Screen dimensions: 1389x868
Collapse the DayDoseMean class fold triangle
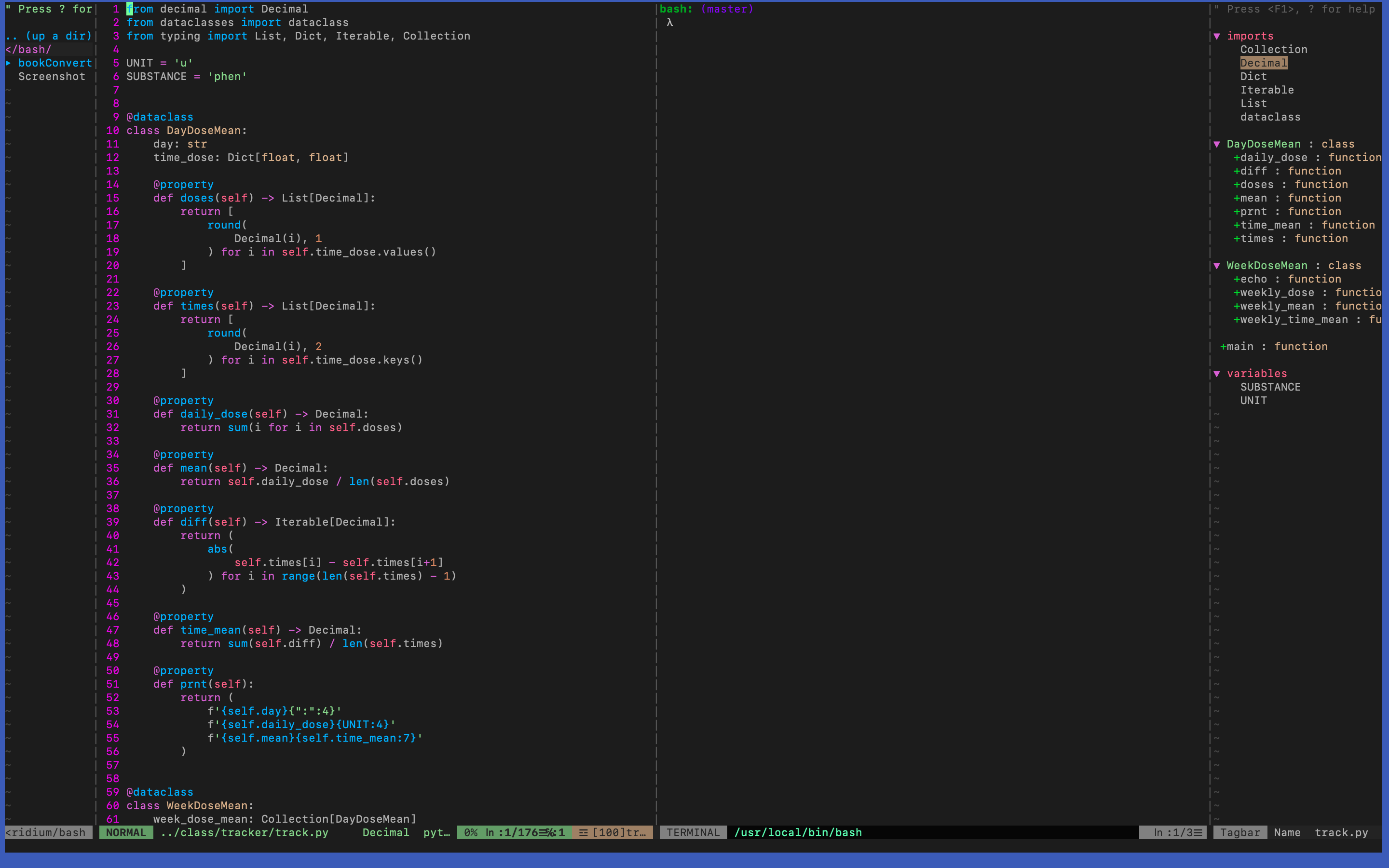coord(1216,144)
